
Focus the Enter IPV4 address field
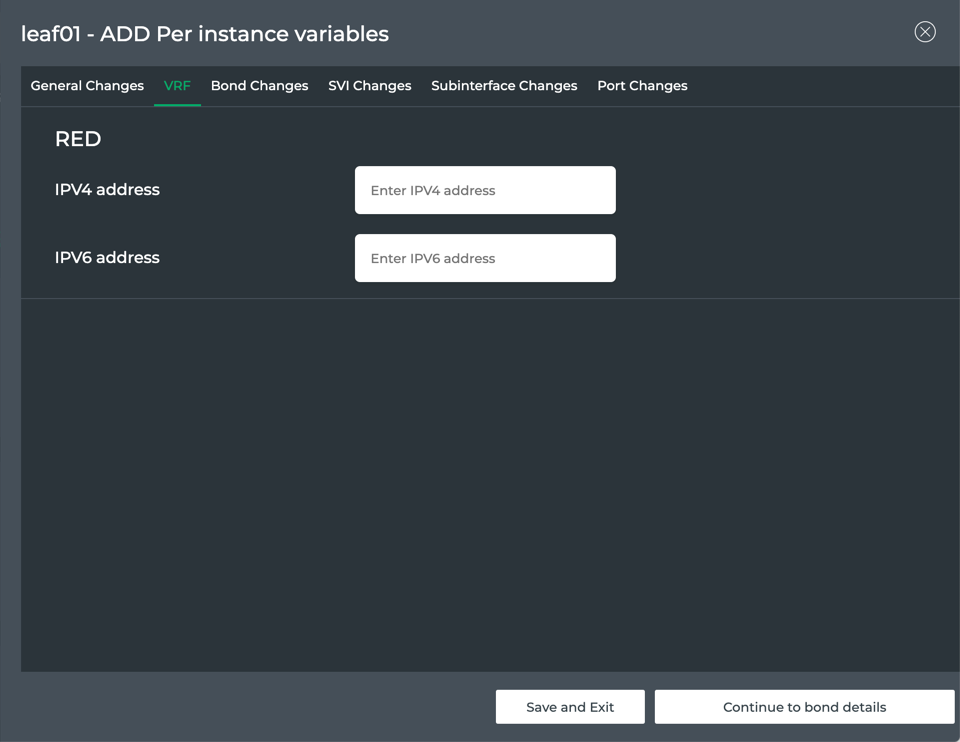485,190
